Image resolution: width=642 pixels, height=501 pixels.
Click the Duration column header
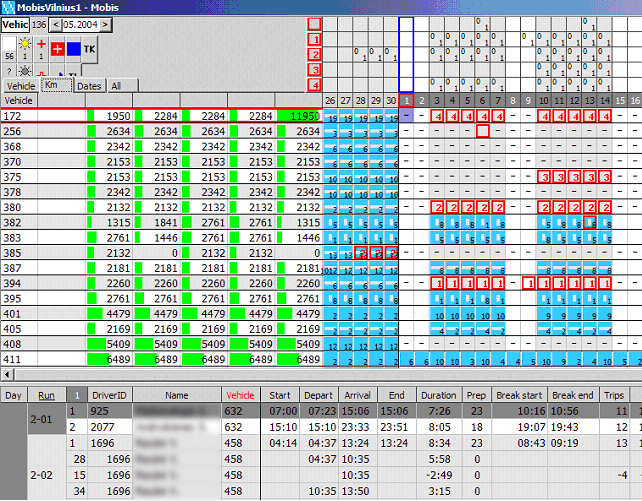(x=439, y=395)
